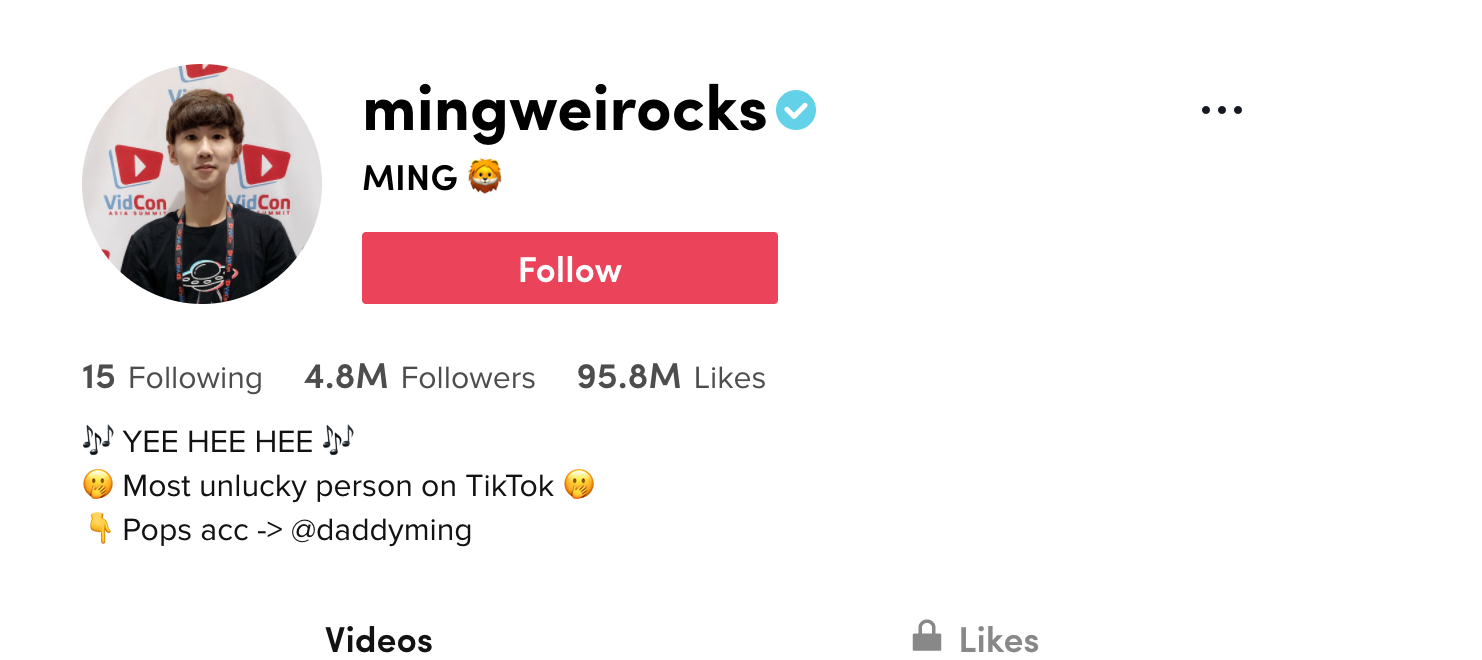Click the giggling face emoji after TikTok
1482x660 pixels.
(x=579, y=486)
